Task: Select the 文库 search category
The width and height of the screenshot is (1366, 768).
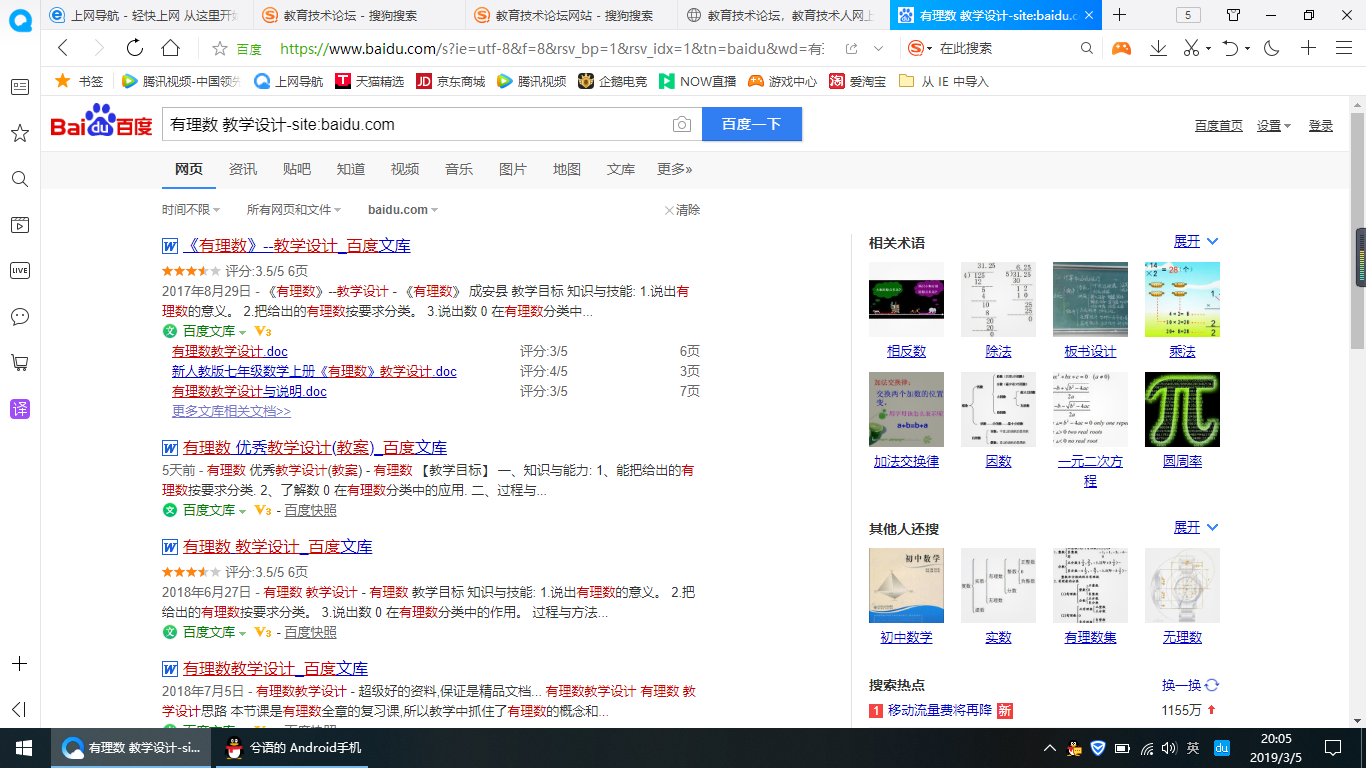Action: [x=621, y=169]
